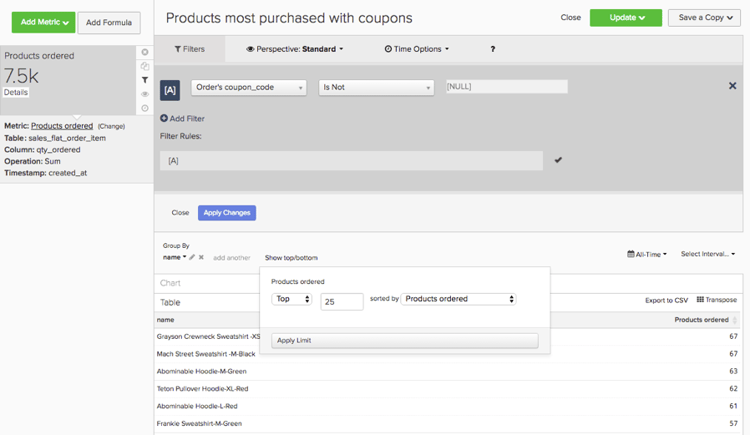This screenshot has height=435, width=750.
Task: Remove the name group-by with the x icon
Action: click(x=201, y=258)
